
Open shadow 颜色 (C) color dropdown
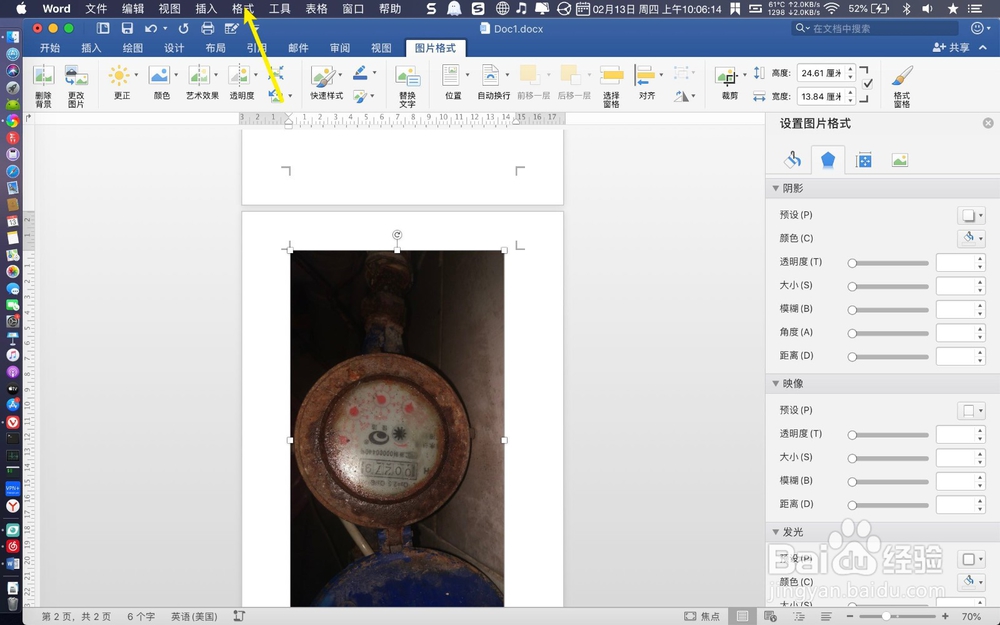tap(971, 238)
